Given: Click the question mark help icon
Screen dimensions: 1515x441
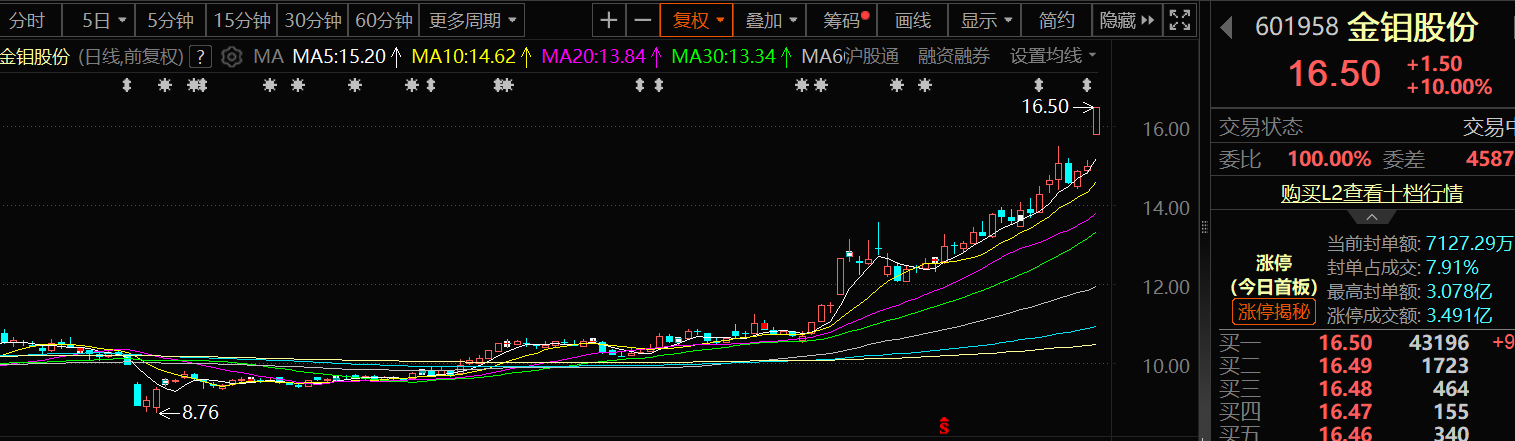Looking at the screenshot, I should (201, 57).
